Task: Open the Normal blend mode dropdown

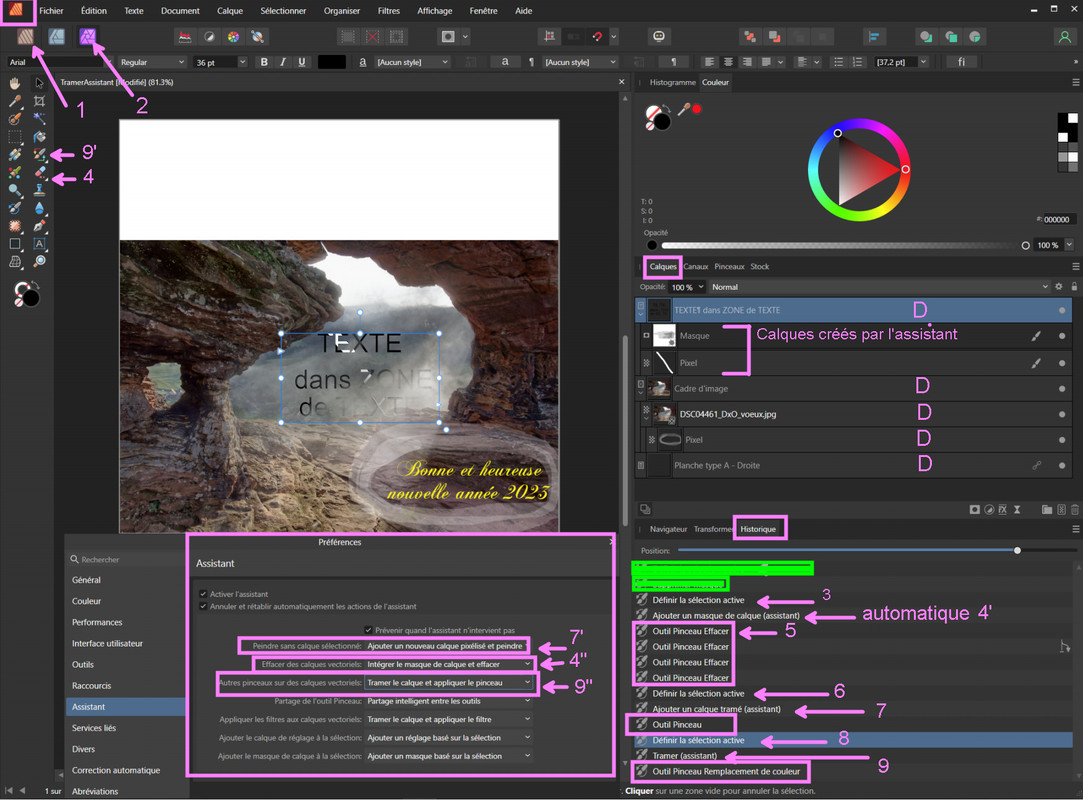Action: point(879,287)
